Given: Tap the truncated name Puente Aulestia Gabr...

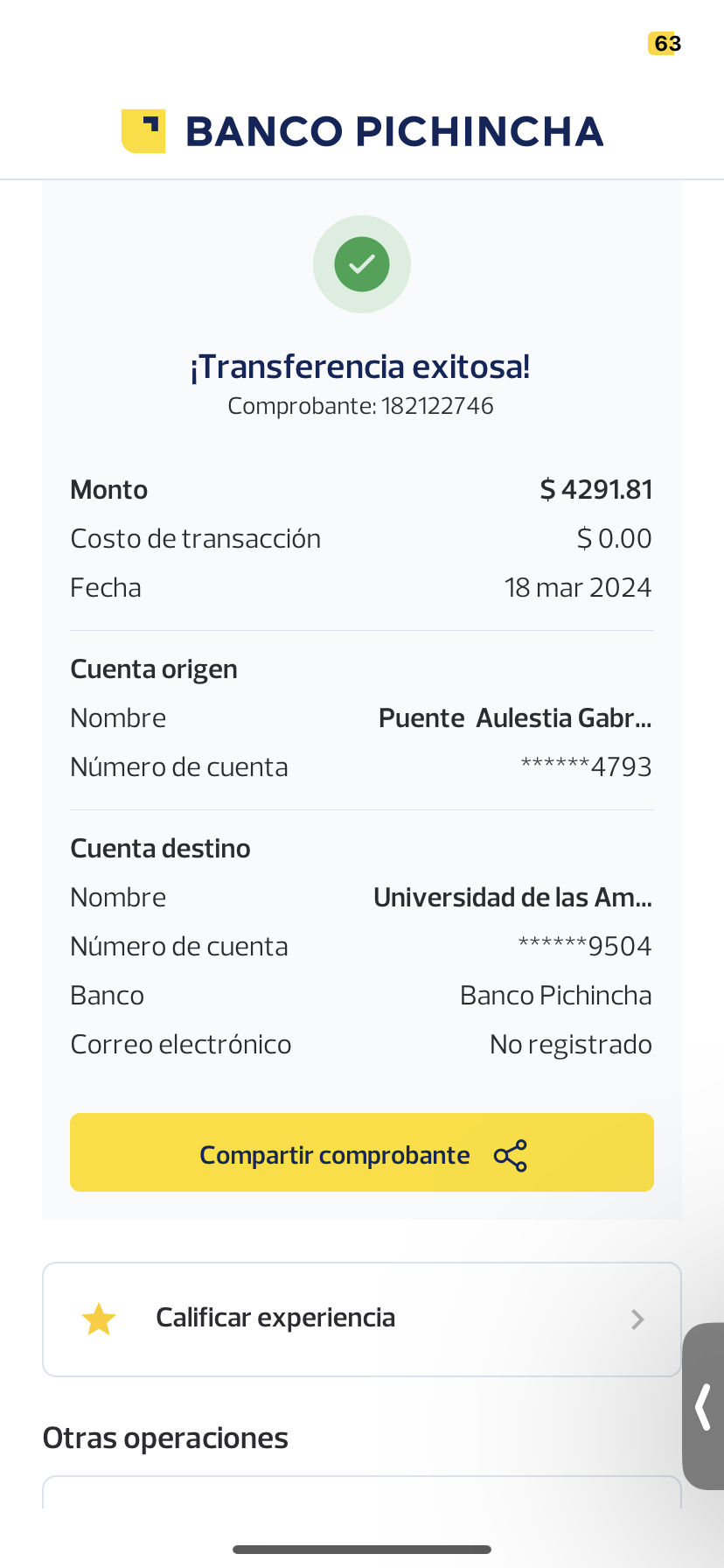Looking at the screenshot, I should click(x=515, y=718).
